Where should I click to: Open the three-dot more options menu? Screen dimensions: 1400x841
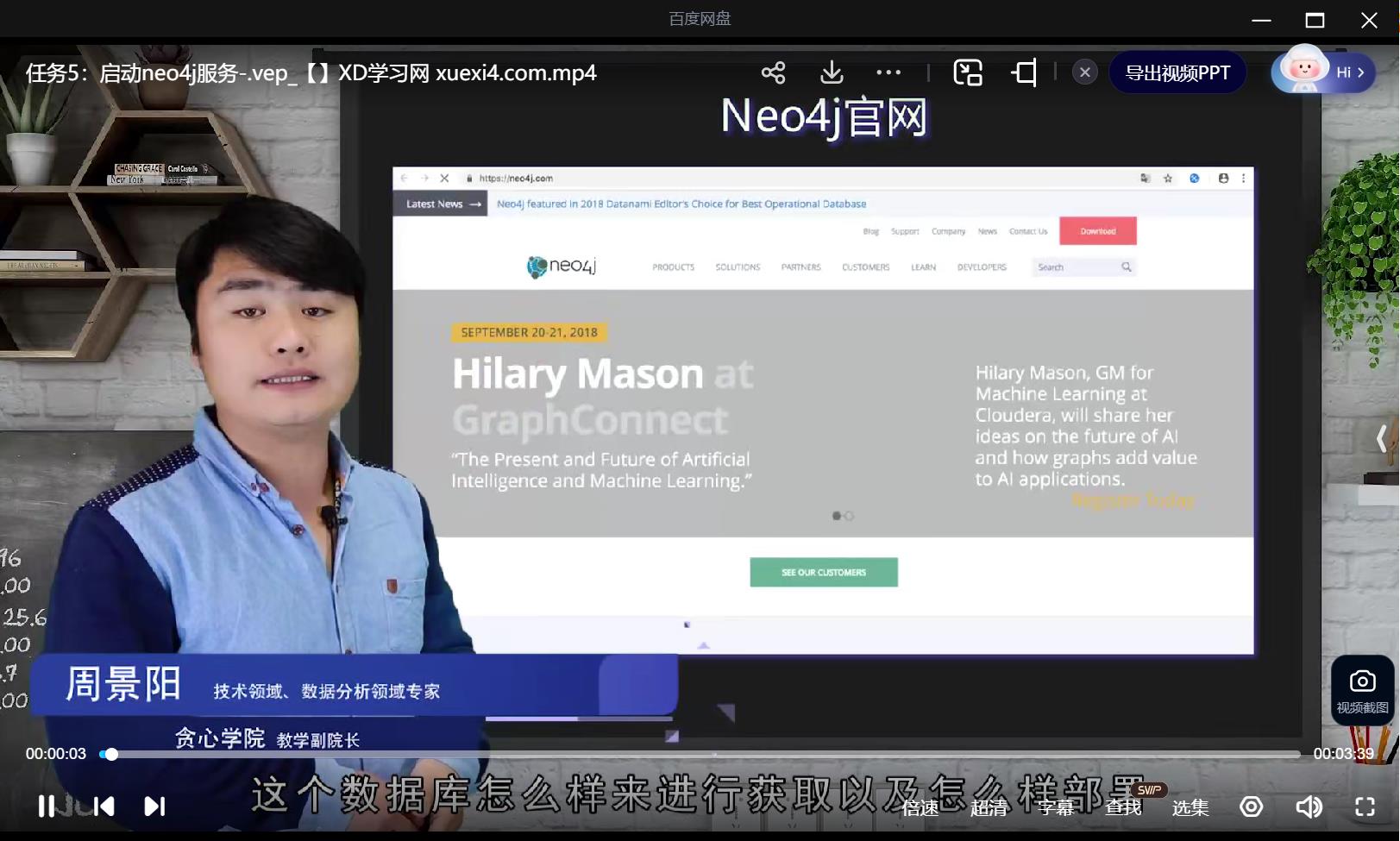[888, 72]
